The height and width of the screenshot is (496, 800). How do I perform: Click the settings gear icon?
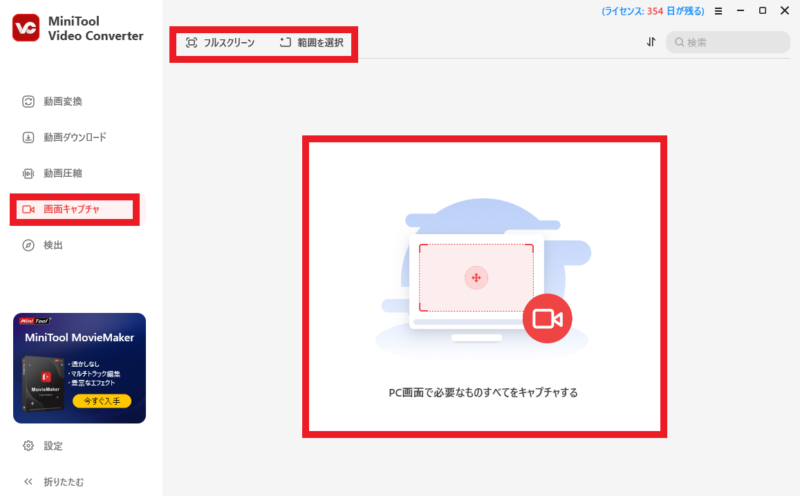(28, 446)
